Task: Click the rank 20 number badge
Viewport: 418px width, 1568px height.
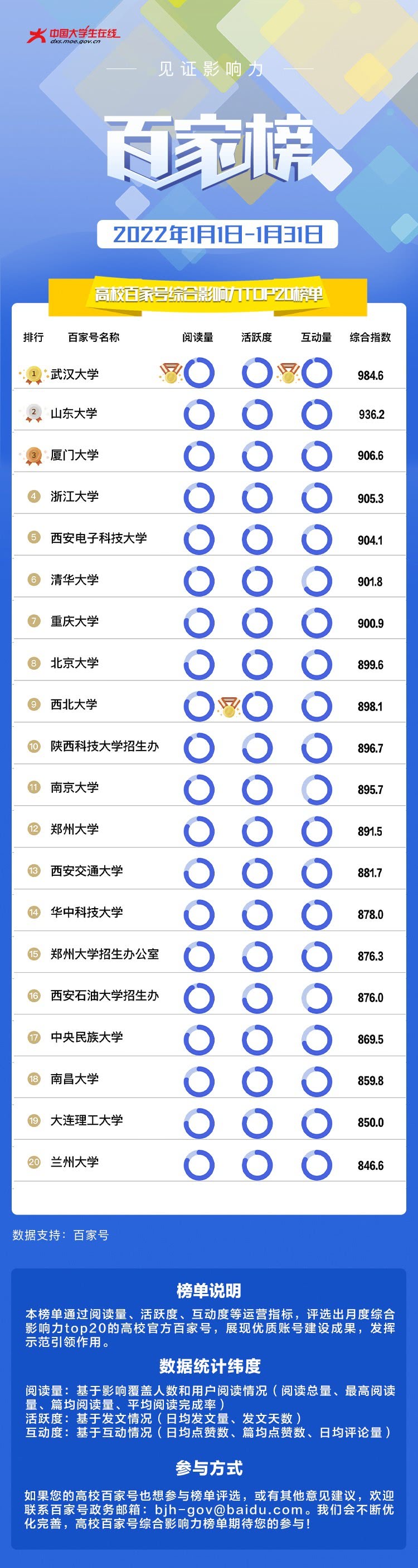Action: coord(34,1162)
